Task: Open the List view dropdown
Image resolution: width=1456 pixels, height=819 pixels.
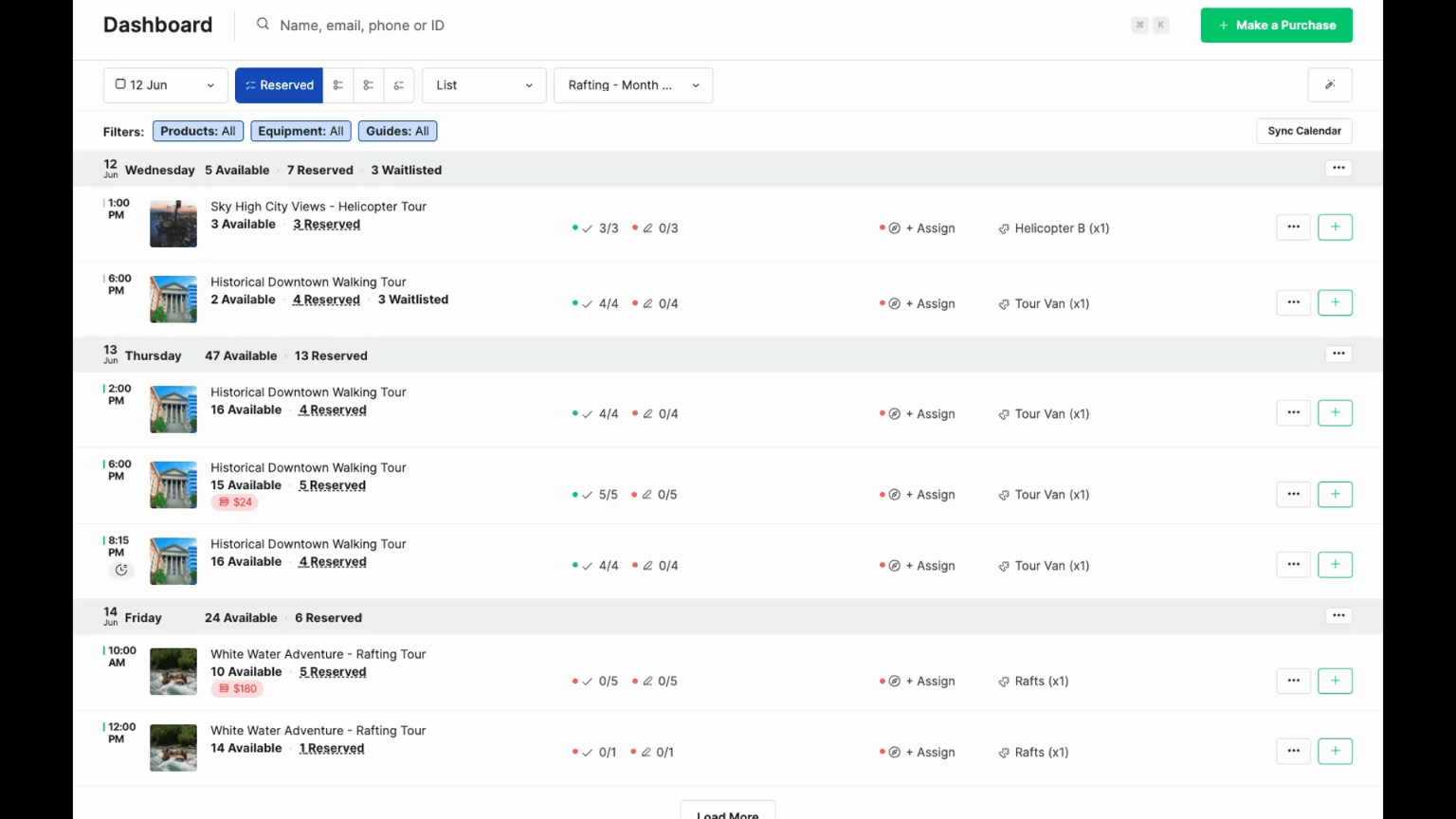Action: 483,84
